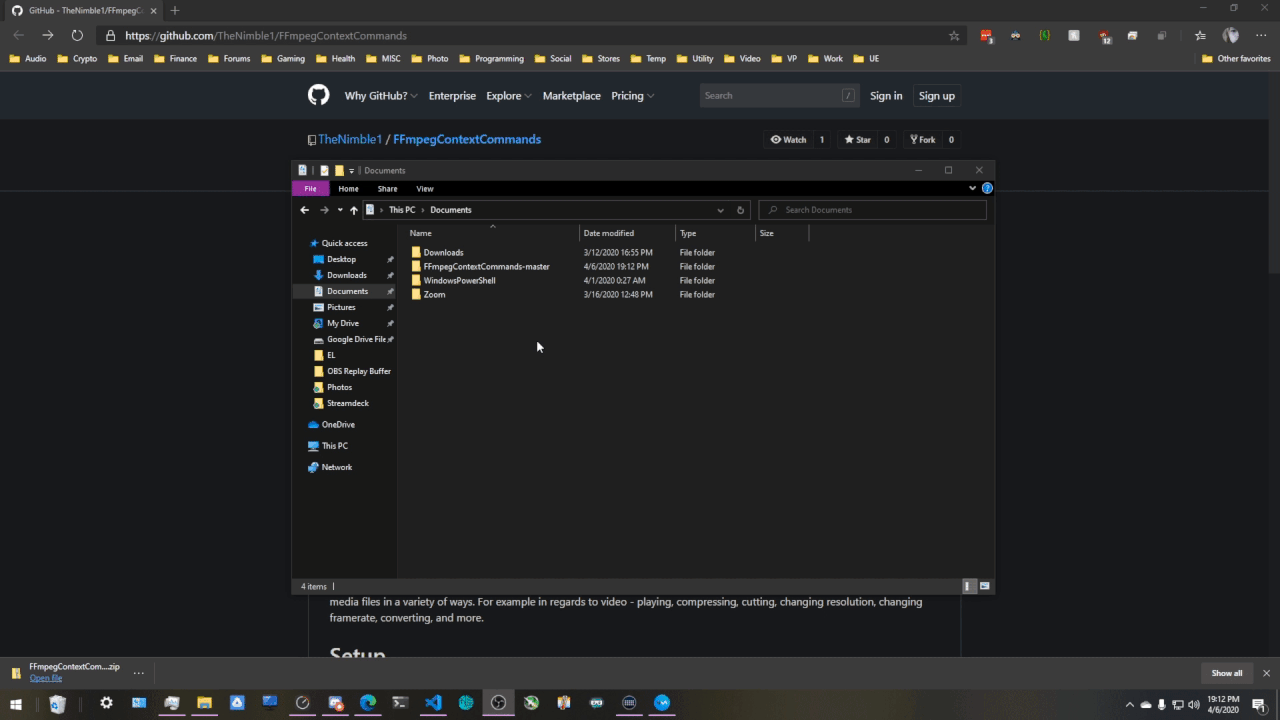Select OneDrive in navigation pane
The image size is (1280, 720).
338,425
